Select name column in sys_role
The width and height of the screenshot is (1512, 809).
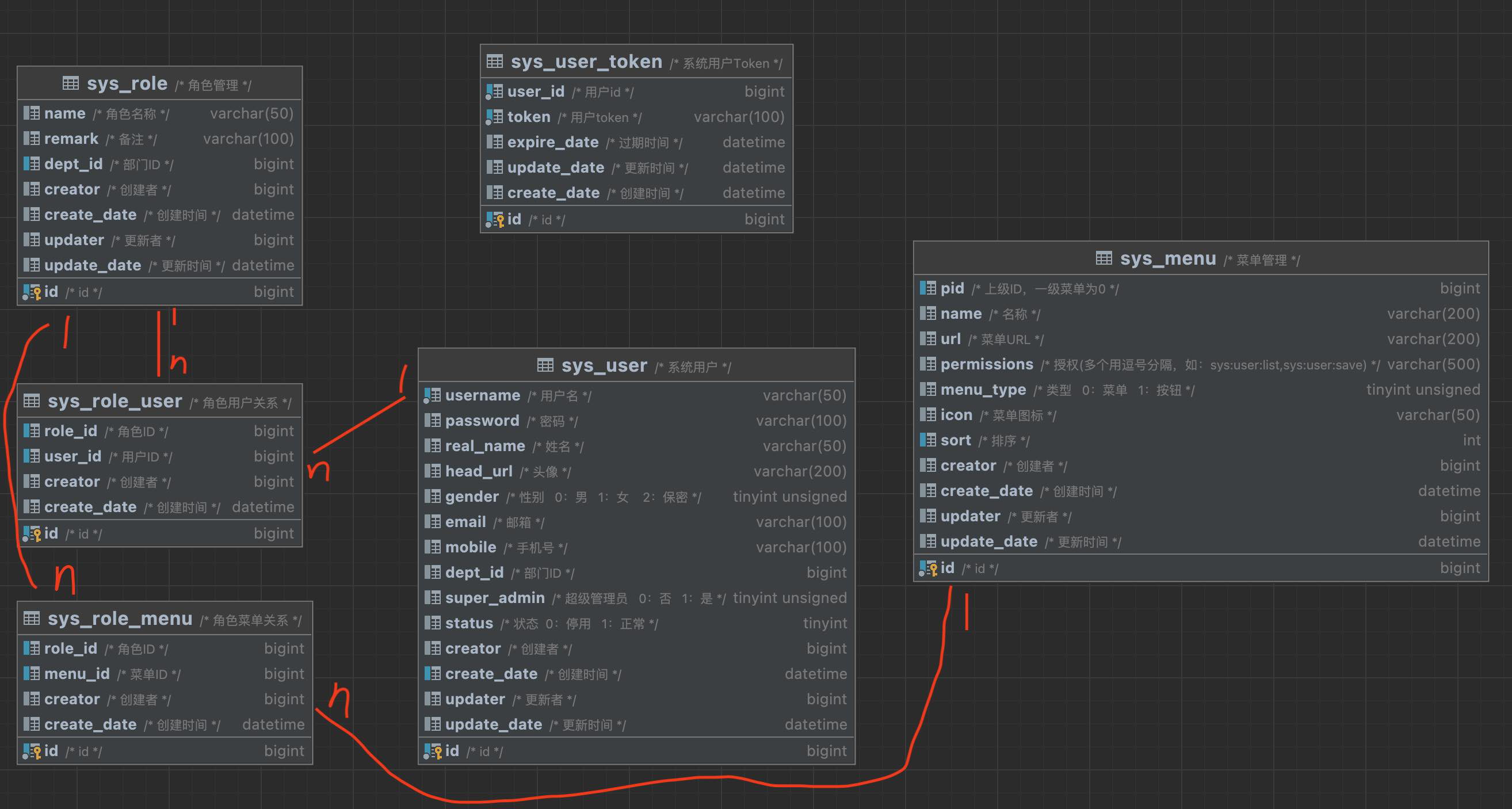(x=159, y=113)
